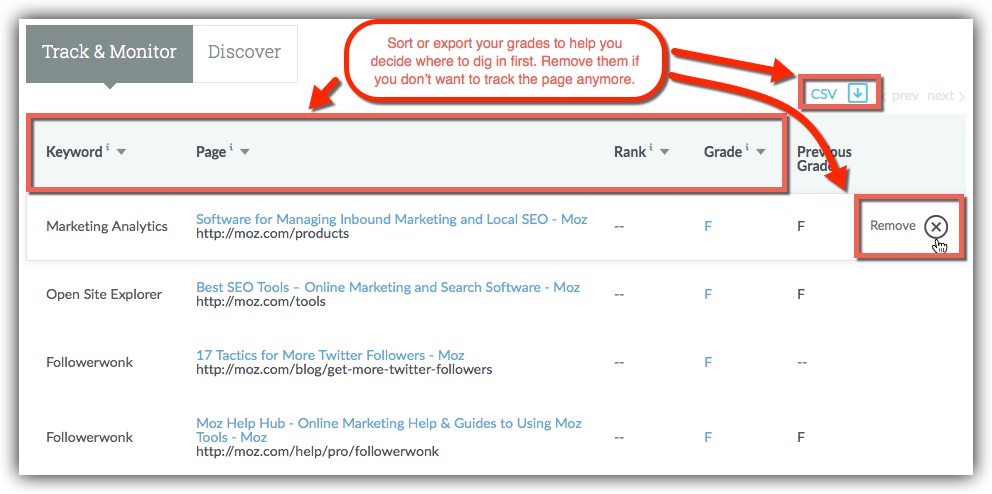This screenshot has height=494, width=992.
Task: Click the moz.com/help/pro/followerwonk URL
Action: [x=317, y=452]
